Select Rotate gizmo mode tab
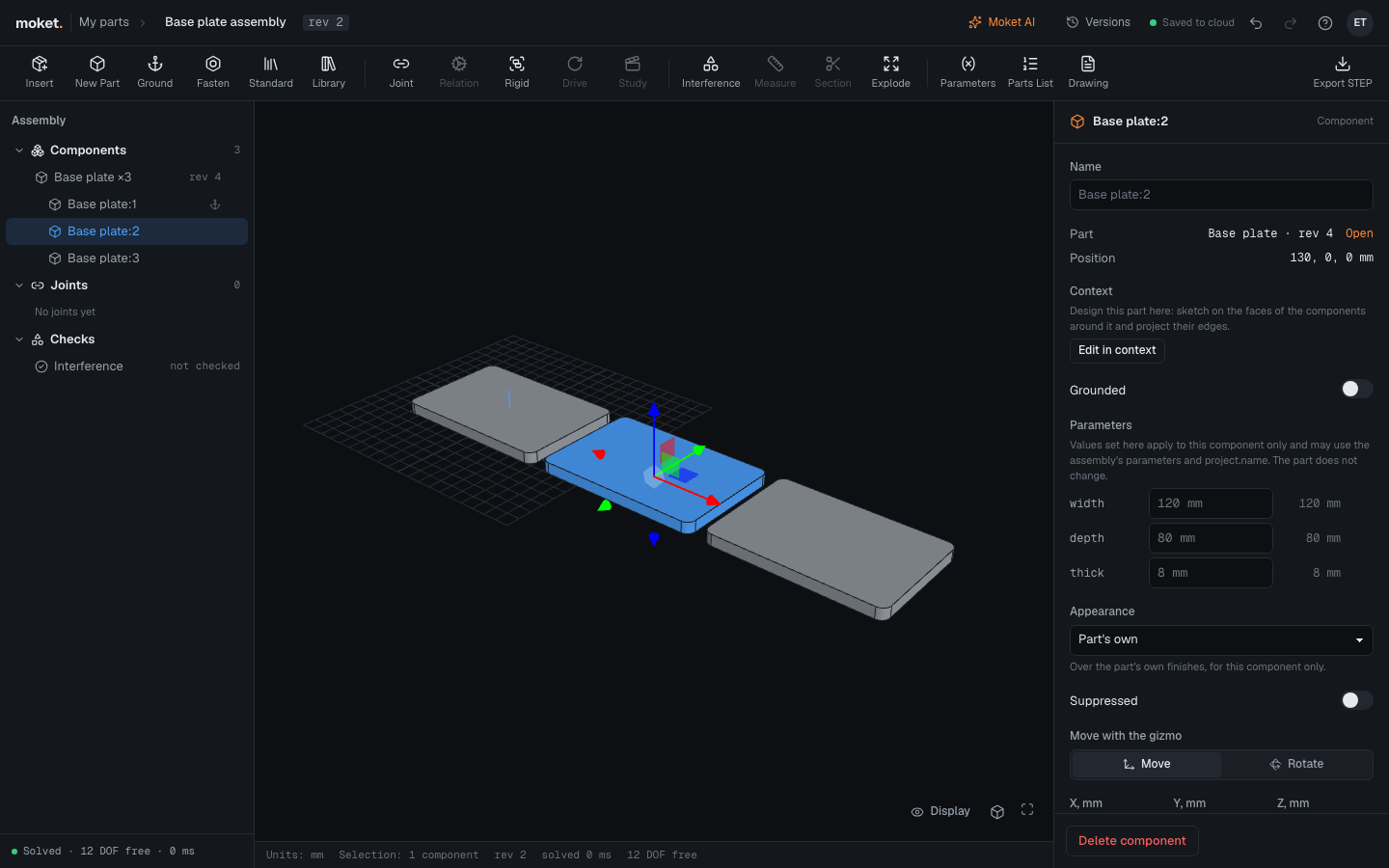The width and height of the screenshot is (1389, 868). click(1296, 764)
